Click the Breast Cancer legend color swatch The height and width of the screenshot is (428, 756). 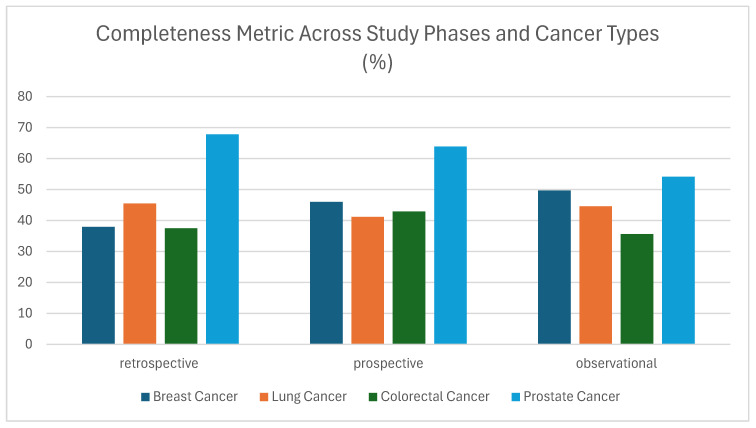click(x=145, y=397)
